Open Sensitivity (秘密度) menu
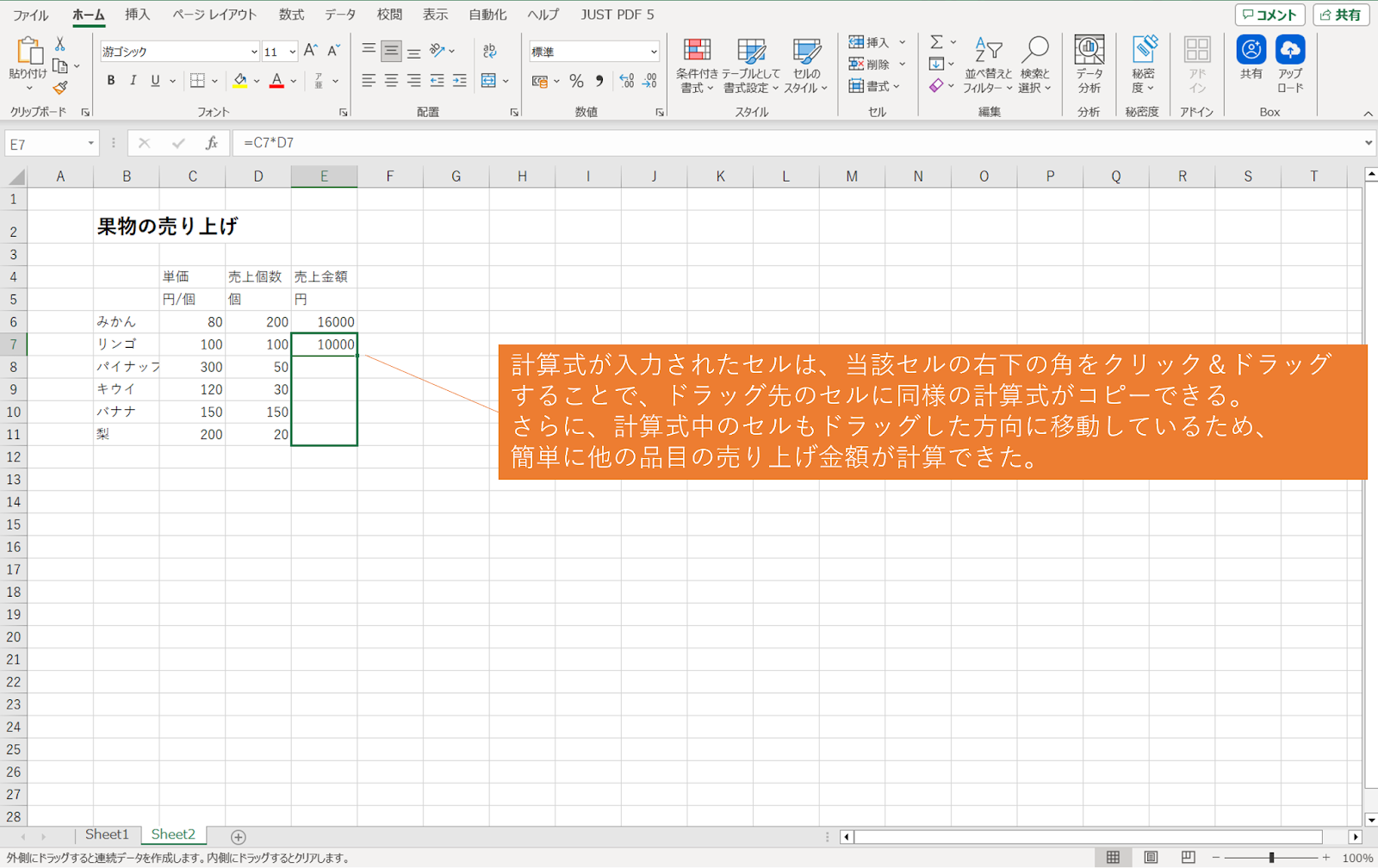 pos(1144,65)
